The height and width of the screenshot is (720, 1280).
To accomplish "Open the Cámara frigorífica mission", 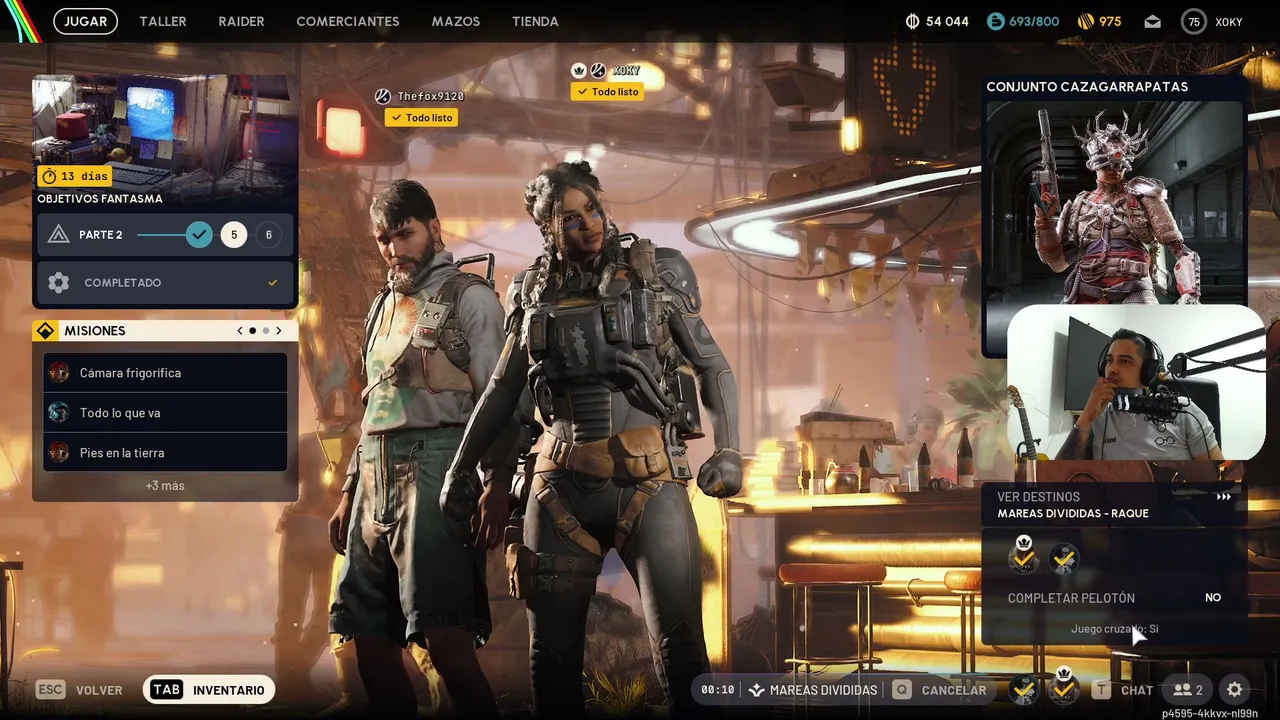I will [x=165, y=373].
